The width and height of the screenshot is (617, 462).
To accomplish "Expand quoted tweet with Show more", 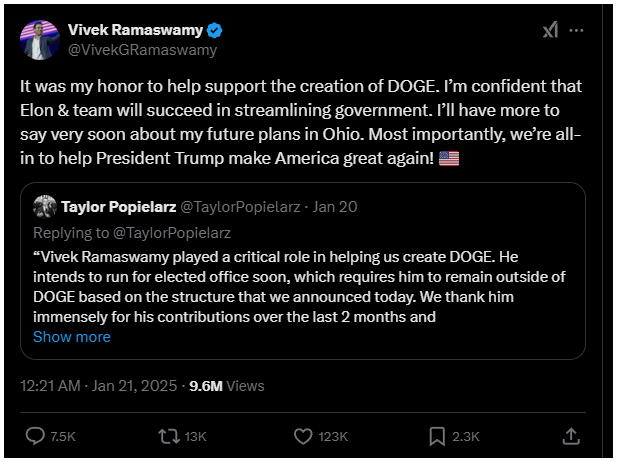I will (72, 337).
